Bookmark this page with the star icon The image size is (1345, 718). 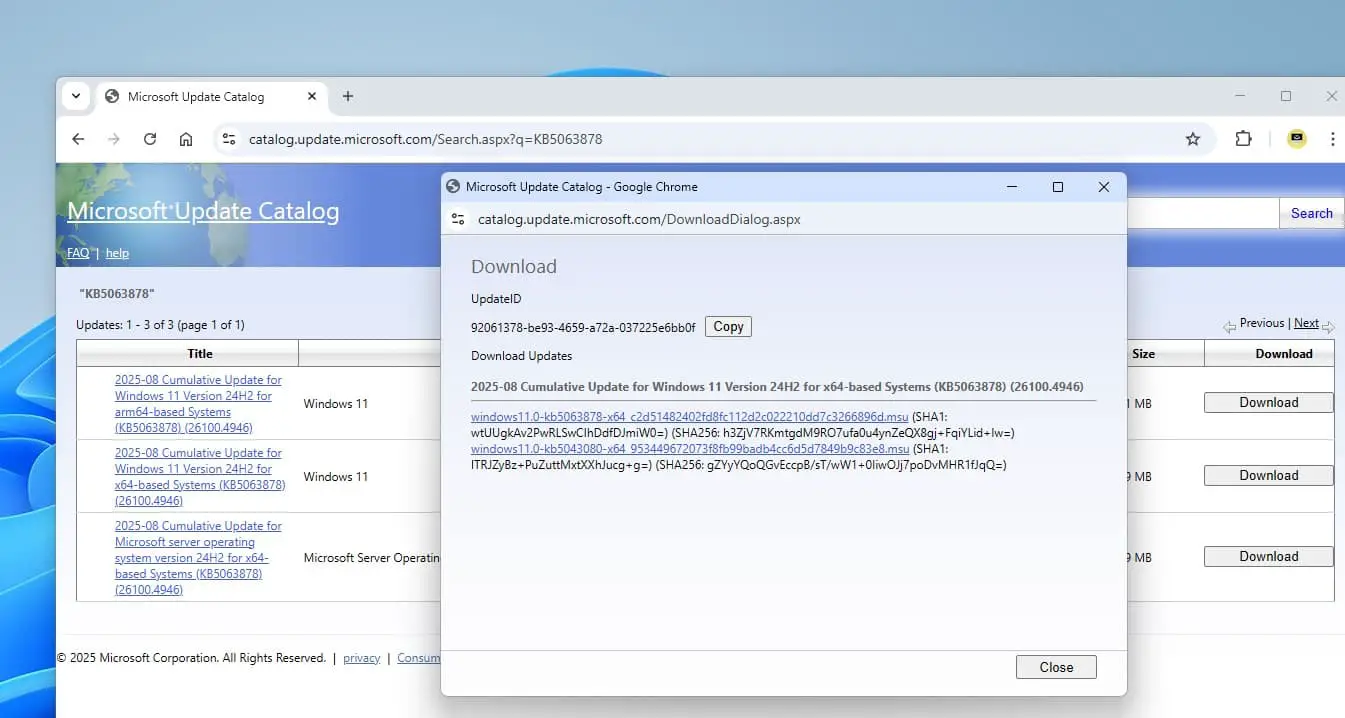tap(1193, 139)
